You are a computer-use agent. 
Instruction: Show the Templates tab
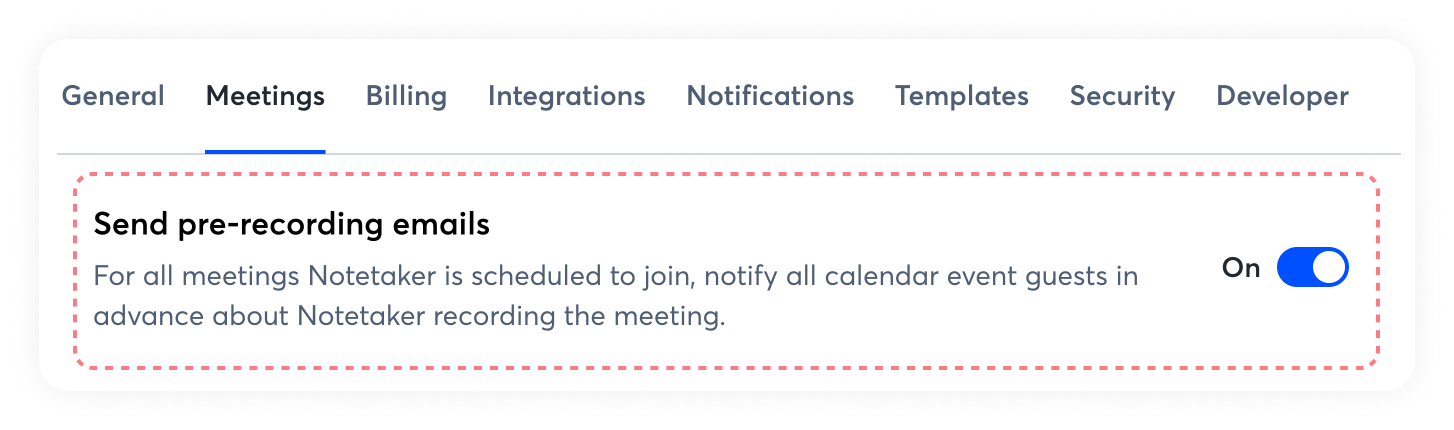pos(962,97)
